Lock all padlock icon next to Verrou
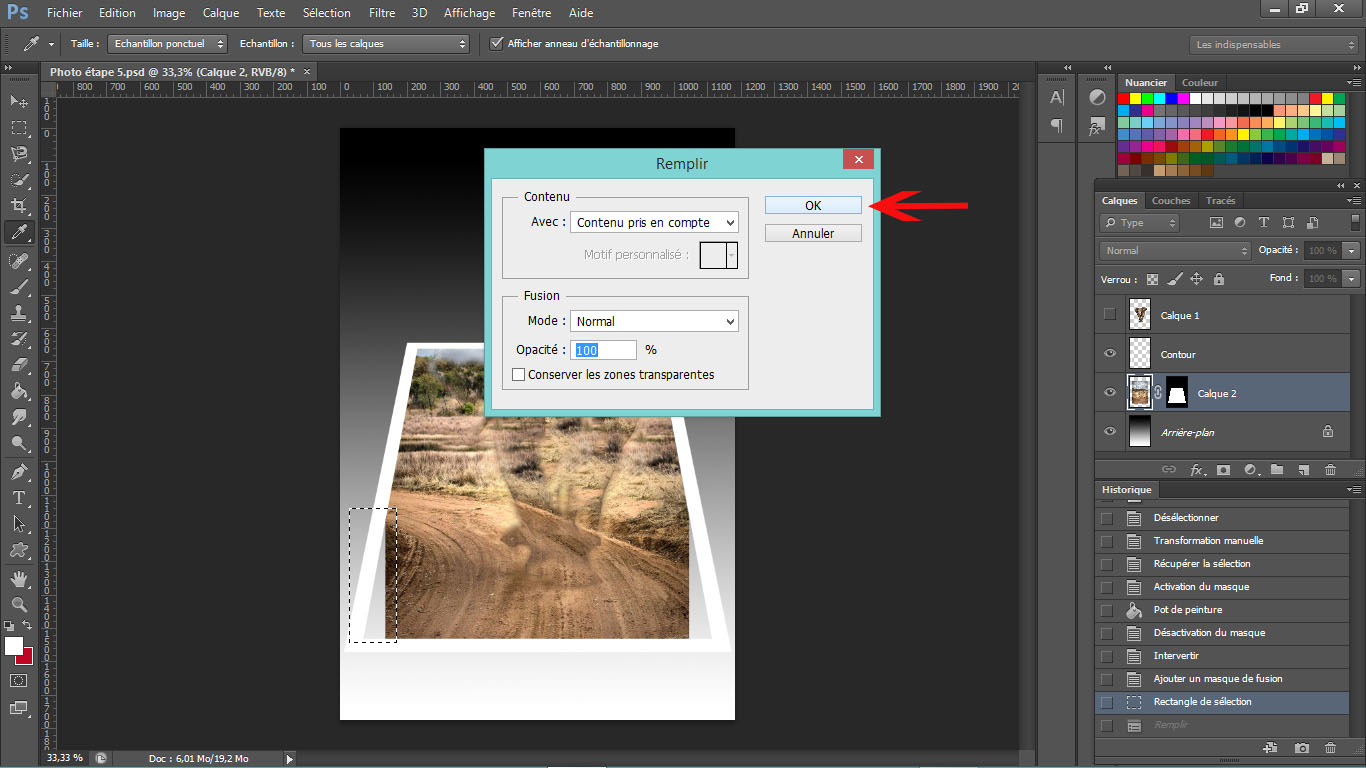Viewport: 1366px width, 768px height. coord(1218,279)
